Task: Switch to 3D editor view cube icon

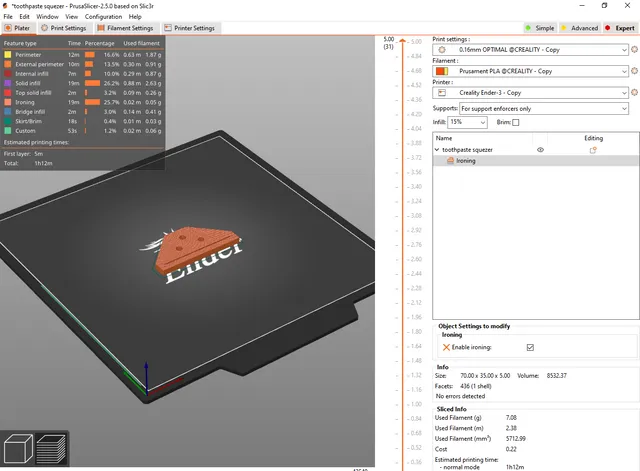Action: (18, 448)
